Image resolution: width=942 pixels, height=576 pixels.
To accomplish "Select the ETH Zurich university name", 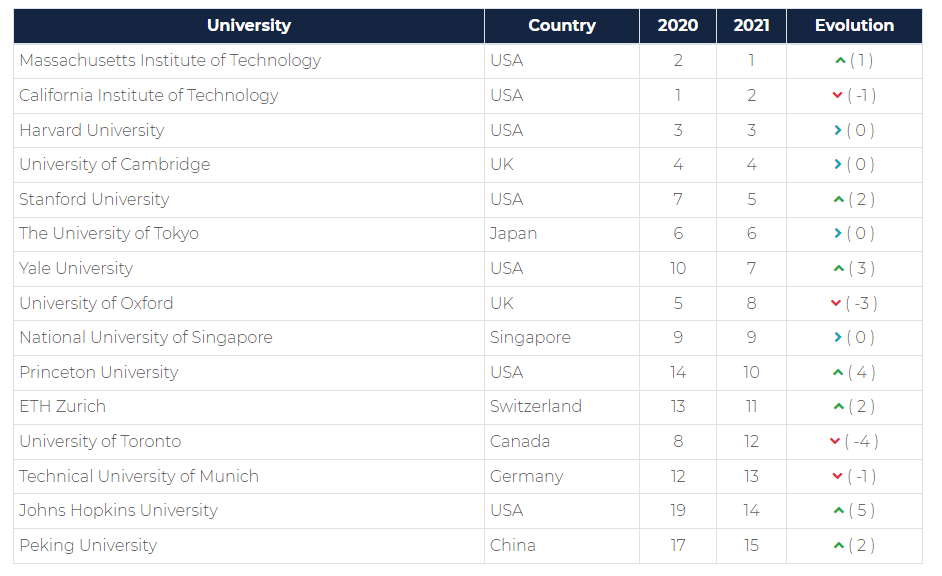I will [62, 407].
